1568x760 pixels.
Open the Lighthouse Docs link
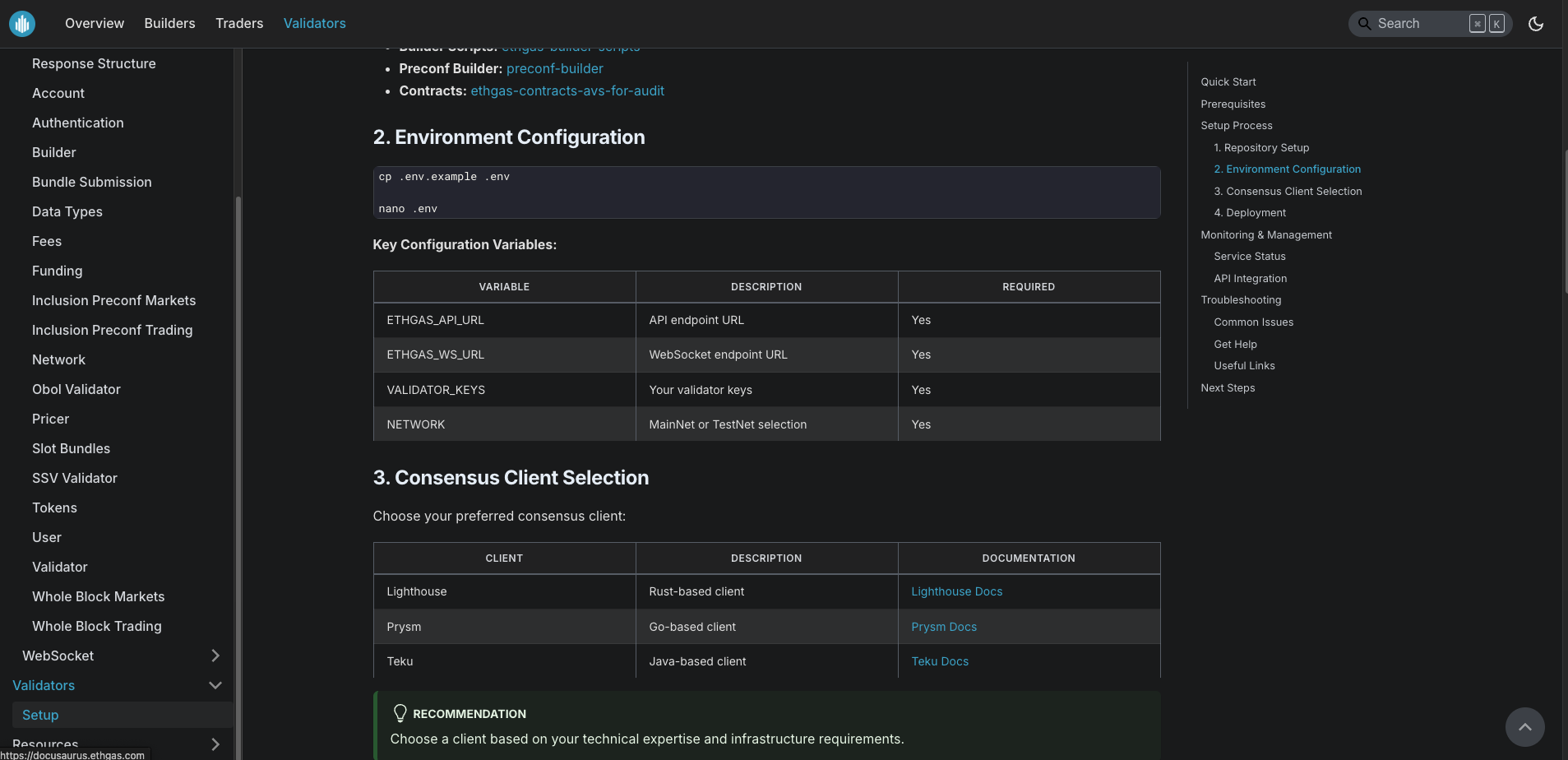(x=956, y=591)
